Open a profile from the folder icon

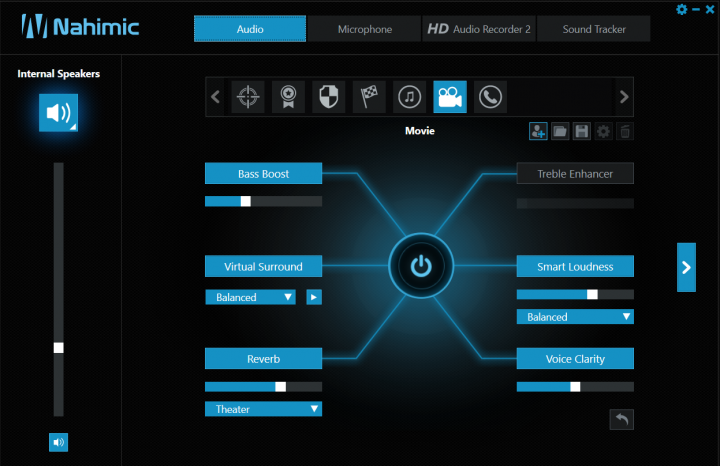tap(560, 131)
